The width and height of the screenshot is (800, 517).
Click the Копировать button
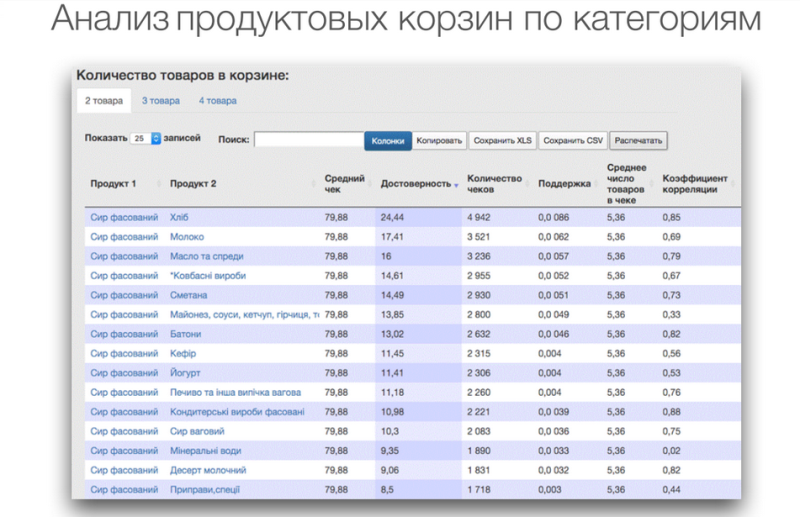coord(439,141)
